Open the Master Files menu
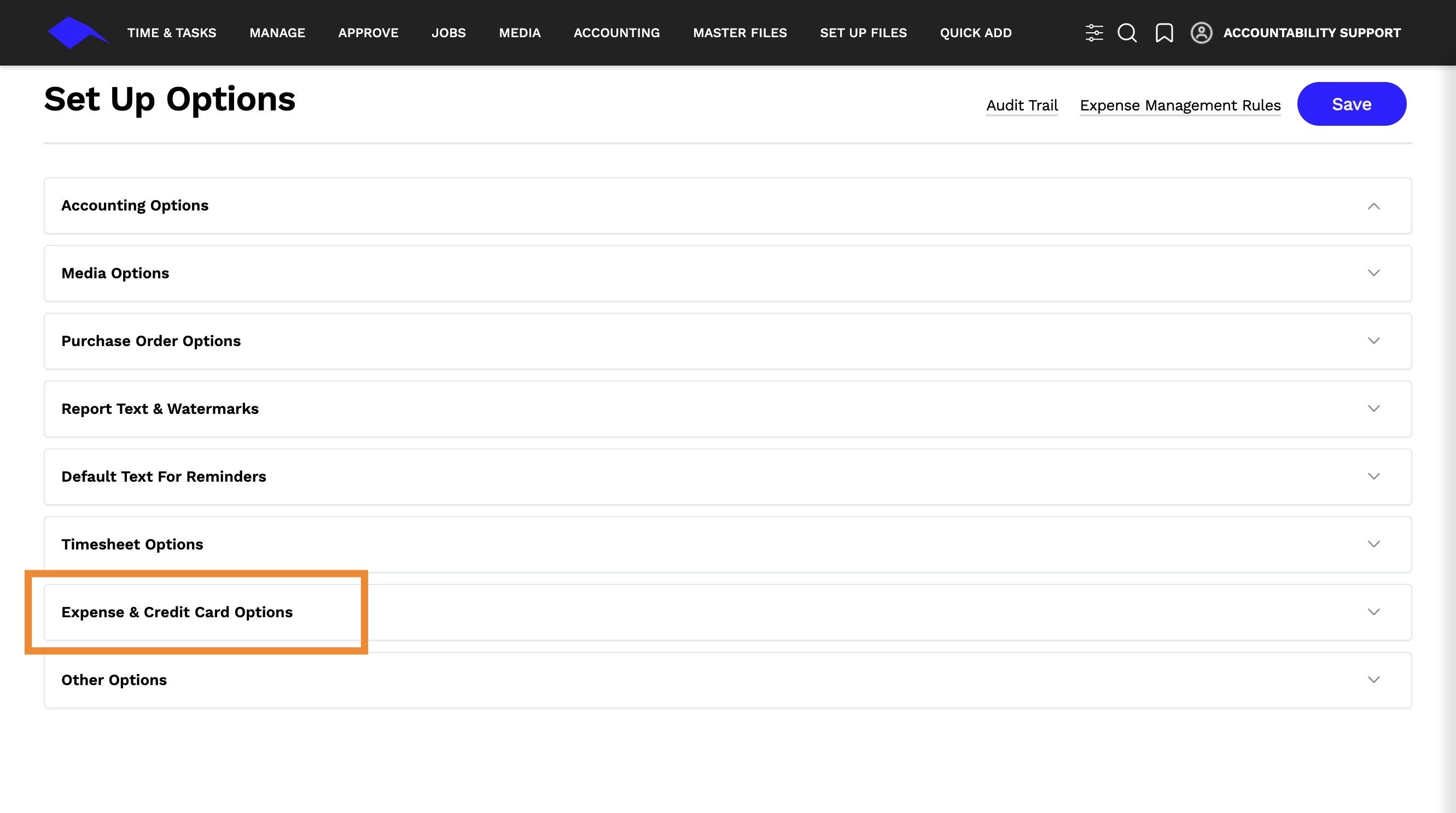This screenshot has height=813, width=1456. click(739, 33)
